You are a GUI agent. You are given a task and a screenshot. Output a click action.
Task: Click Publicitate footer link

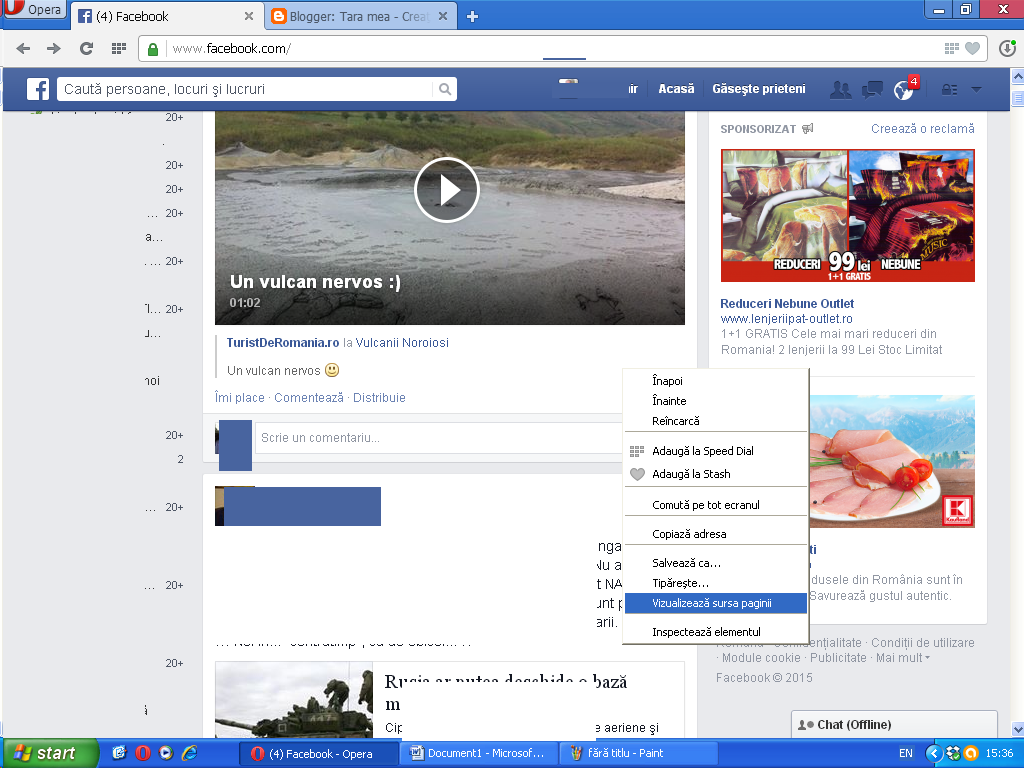coord(838,658)
